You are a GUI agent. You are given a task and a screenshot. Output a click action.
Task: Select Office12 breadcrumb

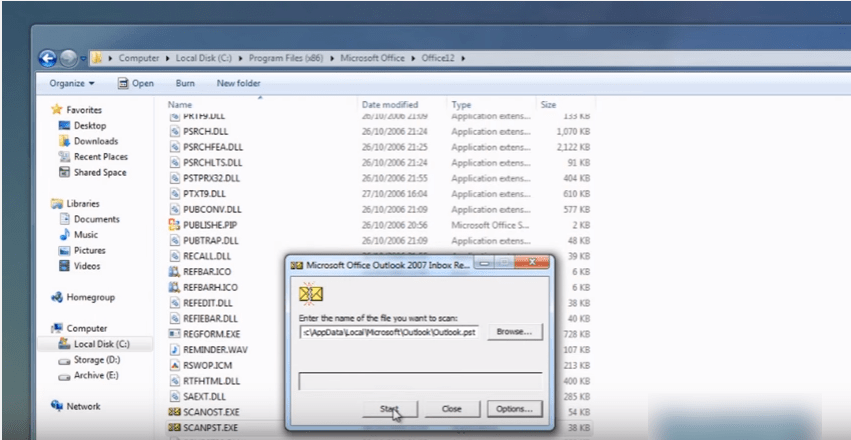438,58
